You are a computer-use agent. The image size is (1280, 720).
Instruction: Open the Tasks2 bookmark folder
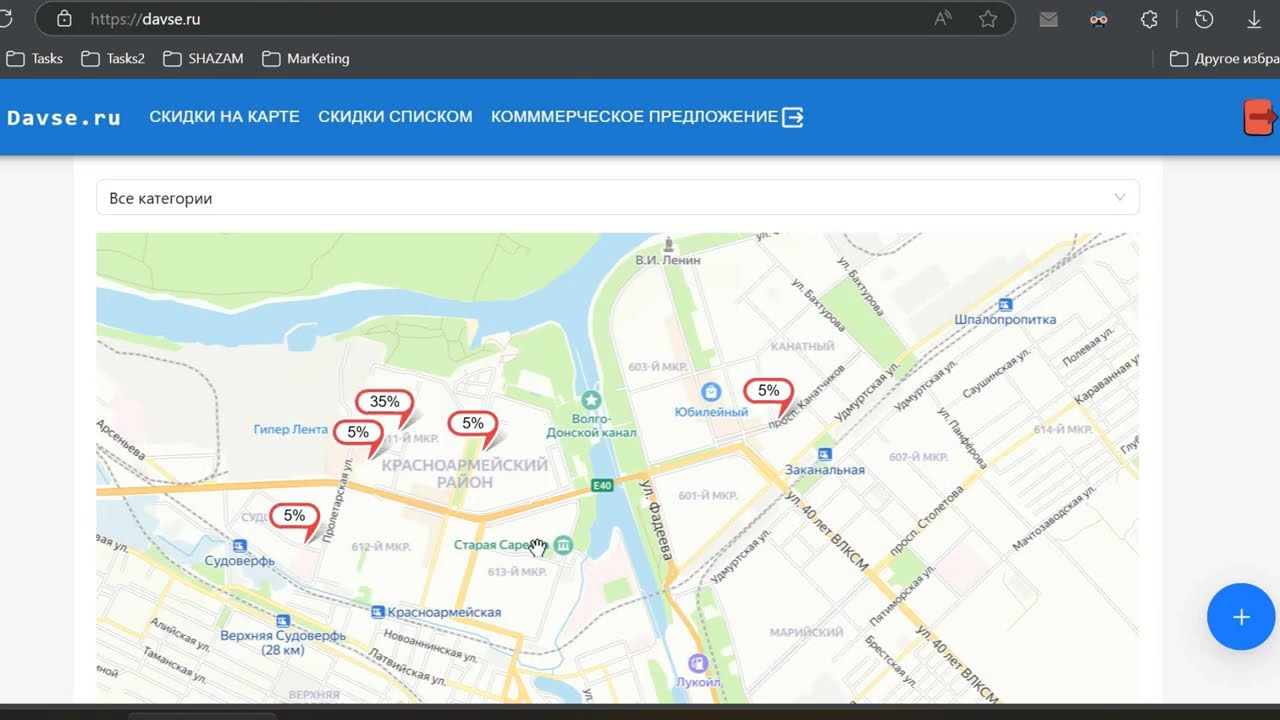tap(113, 59)
